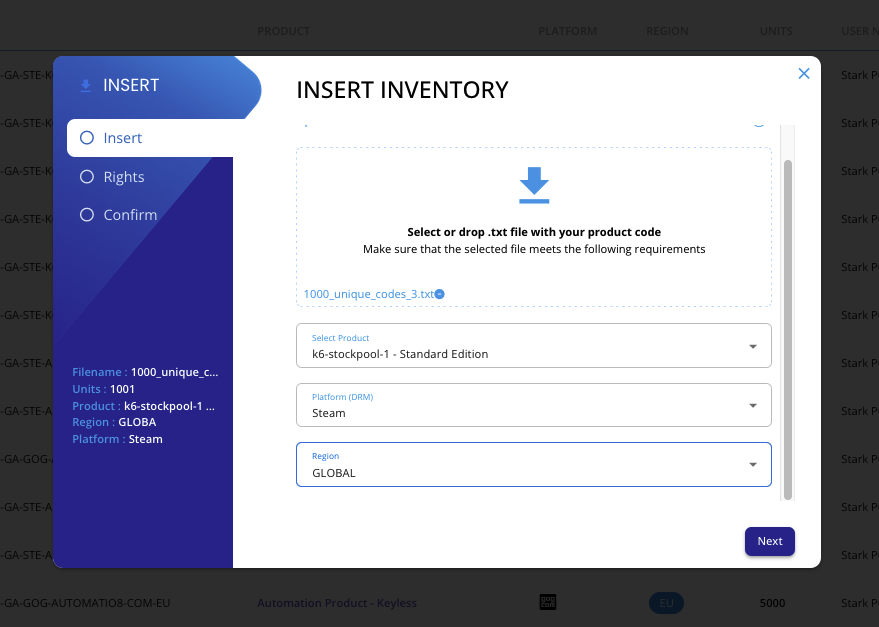
Task: Click GA-GOG-AUTOMATIO8-COM-EU row text
Action: 85,603
